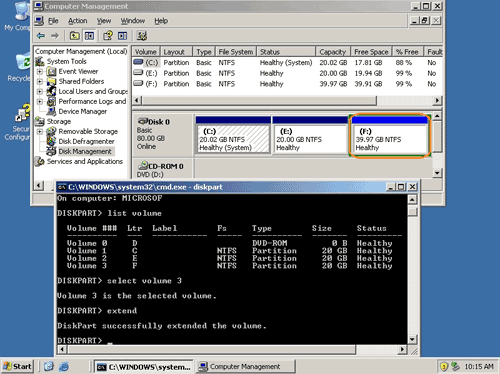This screenshot has width=500, height=374.
Task: Open the Help menu
Action: [161, 21]
